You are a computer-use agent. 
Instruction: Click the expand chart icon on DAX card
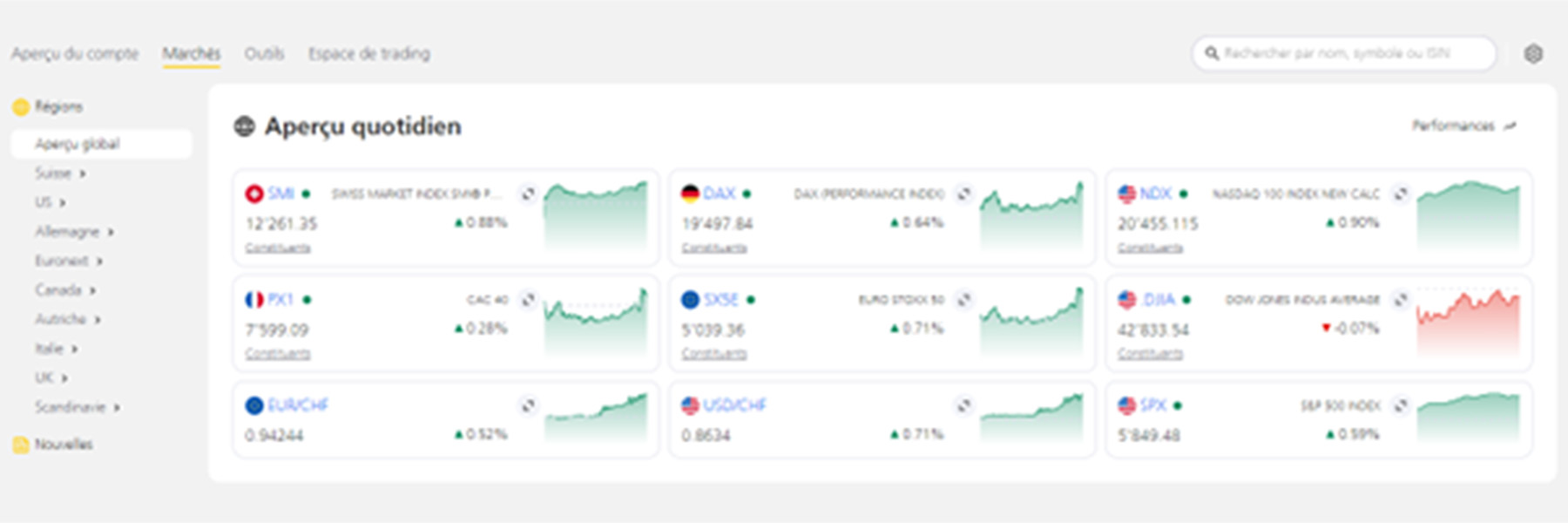tap(963, 194)
